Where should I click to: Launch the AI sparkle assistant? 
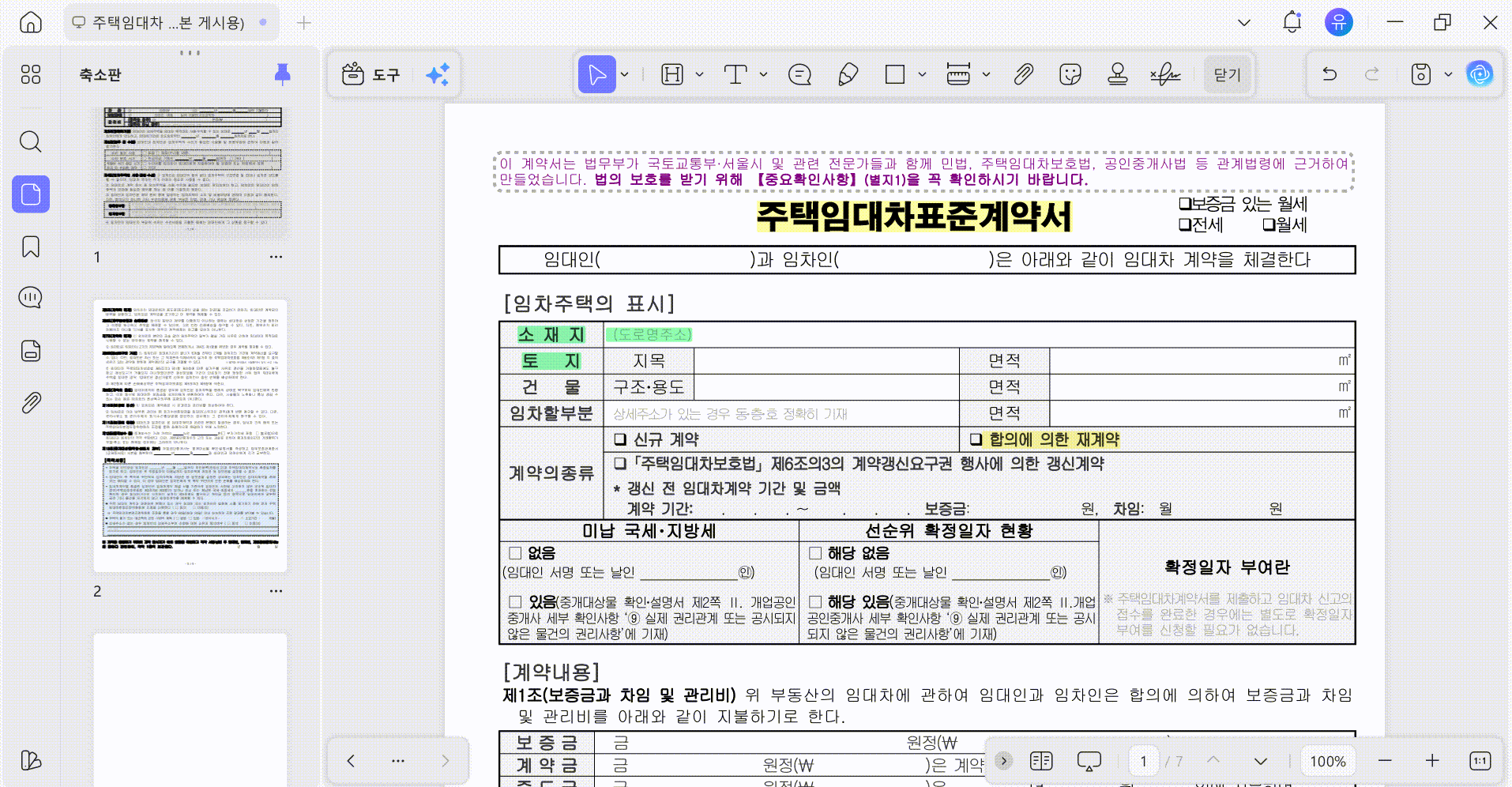tap(438, 74)
